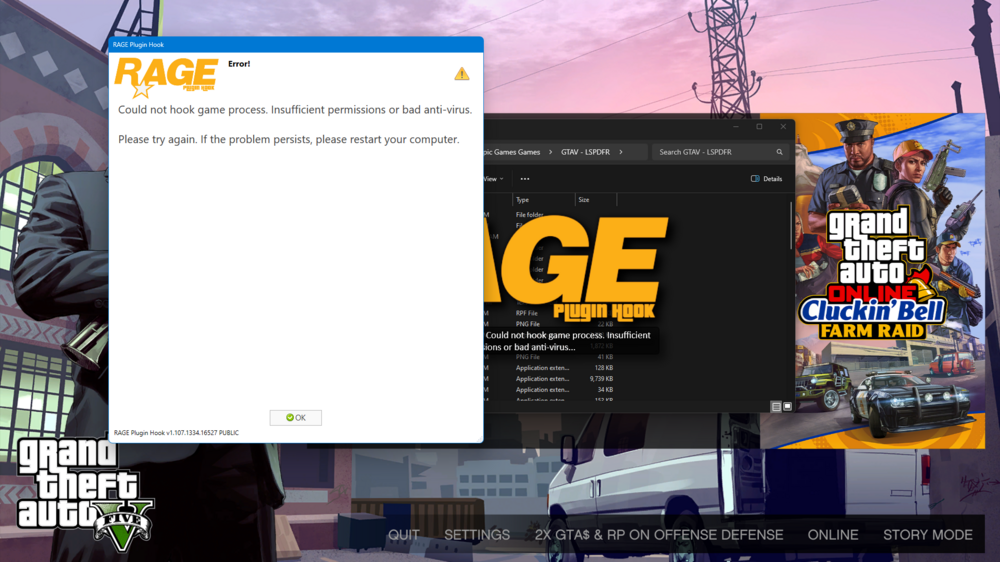Click the RAGE Plugin Hook dialog title bar

(296, 45)
